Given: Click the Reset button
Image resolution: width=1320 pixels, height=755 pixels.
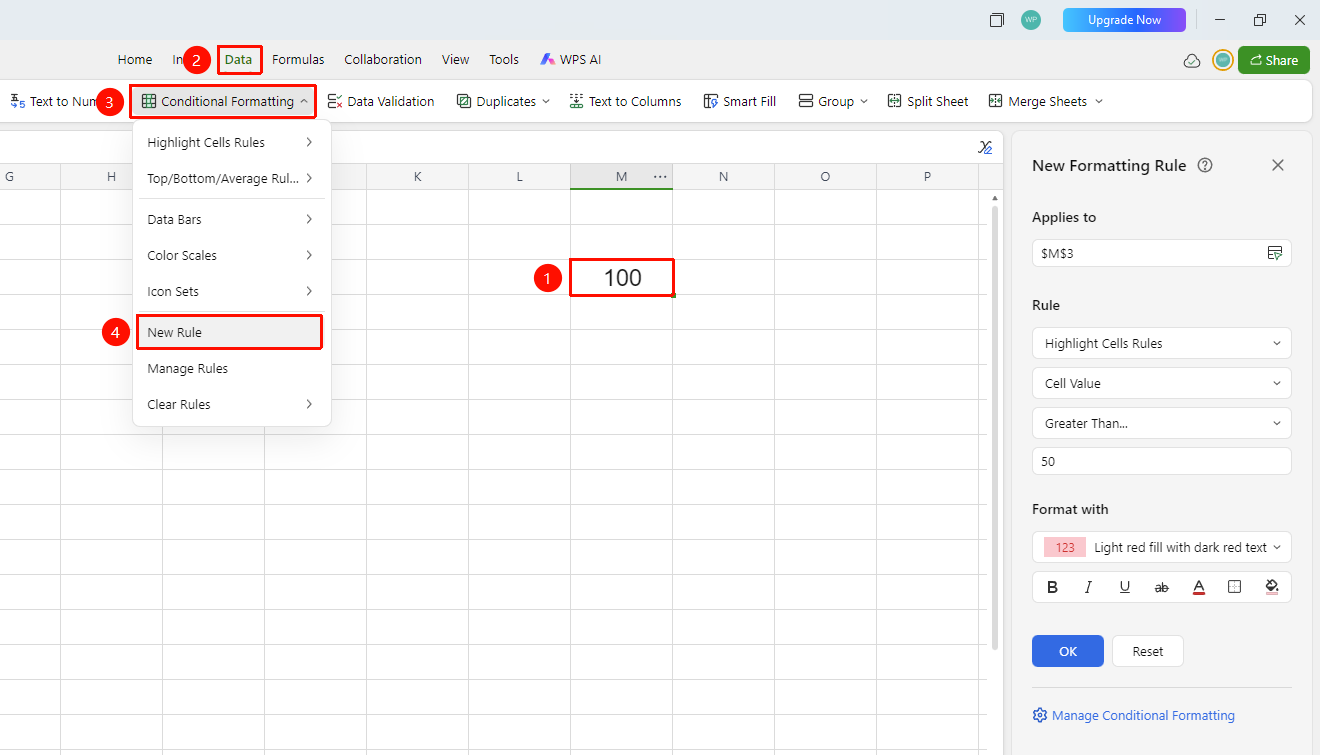Looking at the screenshot, I should 1148,651.
